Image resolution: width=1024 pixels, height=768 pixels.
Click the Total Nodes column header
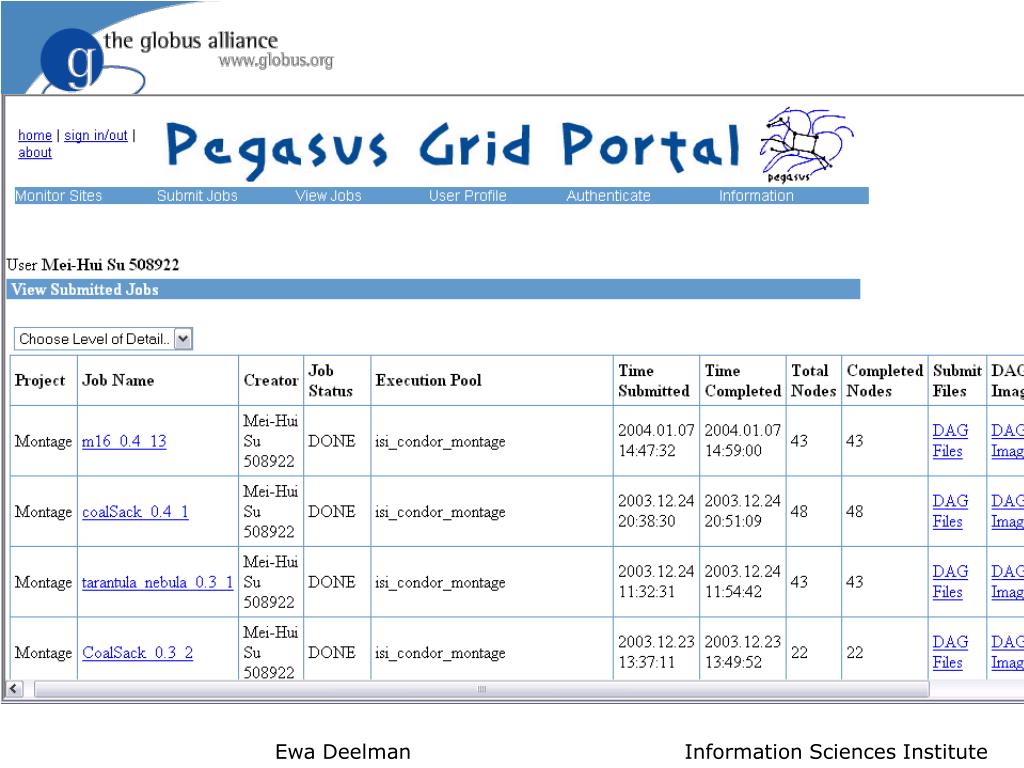pos(813,381)
